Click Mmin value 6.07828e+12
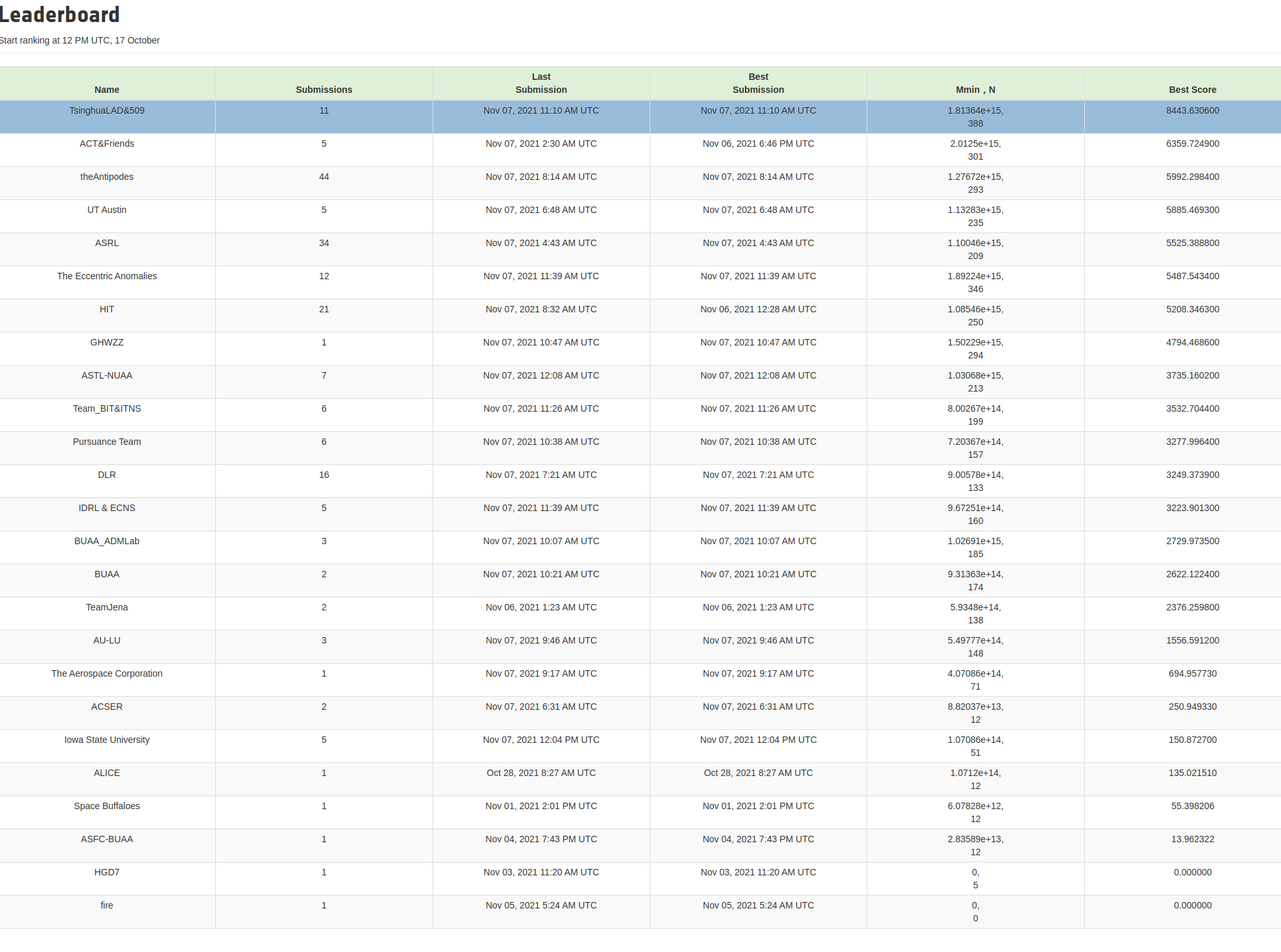Screen dimensions: 1281x952 (975, 806)
